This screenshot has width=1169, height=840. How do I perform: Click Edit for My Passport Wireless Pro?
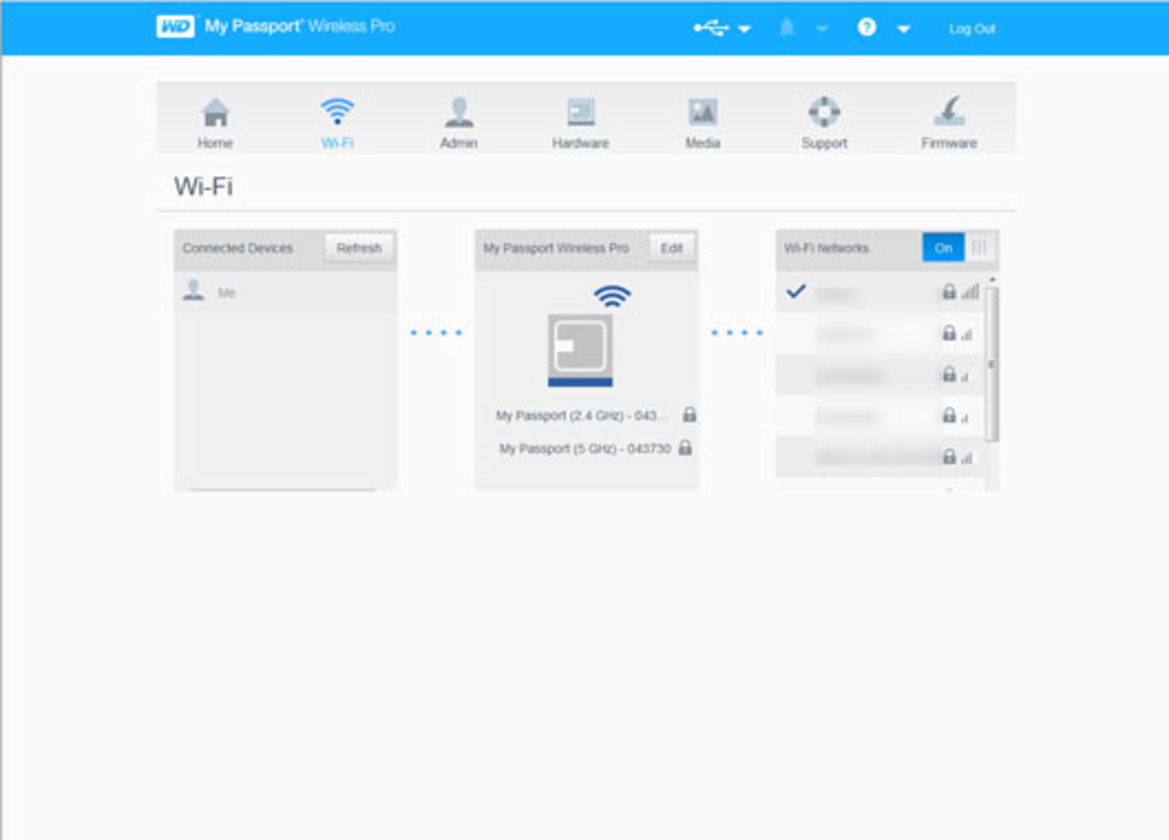672,248
